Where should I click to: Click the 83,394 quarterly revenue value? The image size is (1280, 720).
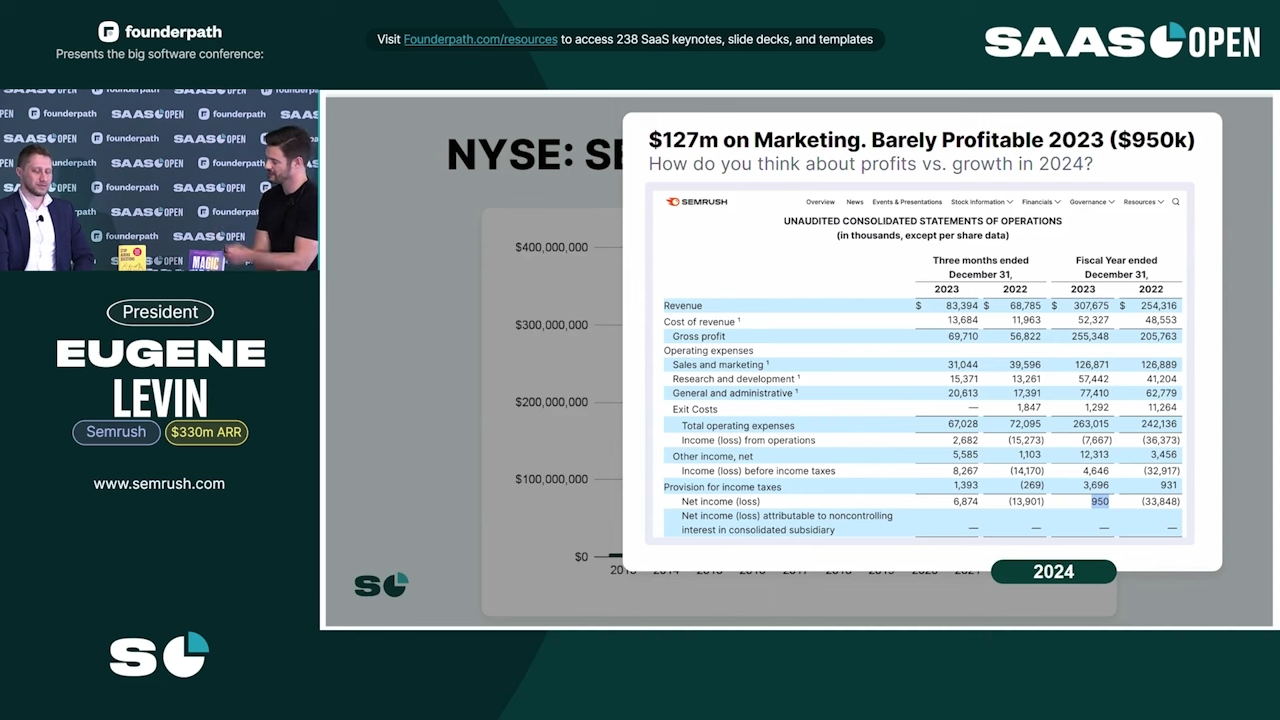pos(961,306)
